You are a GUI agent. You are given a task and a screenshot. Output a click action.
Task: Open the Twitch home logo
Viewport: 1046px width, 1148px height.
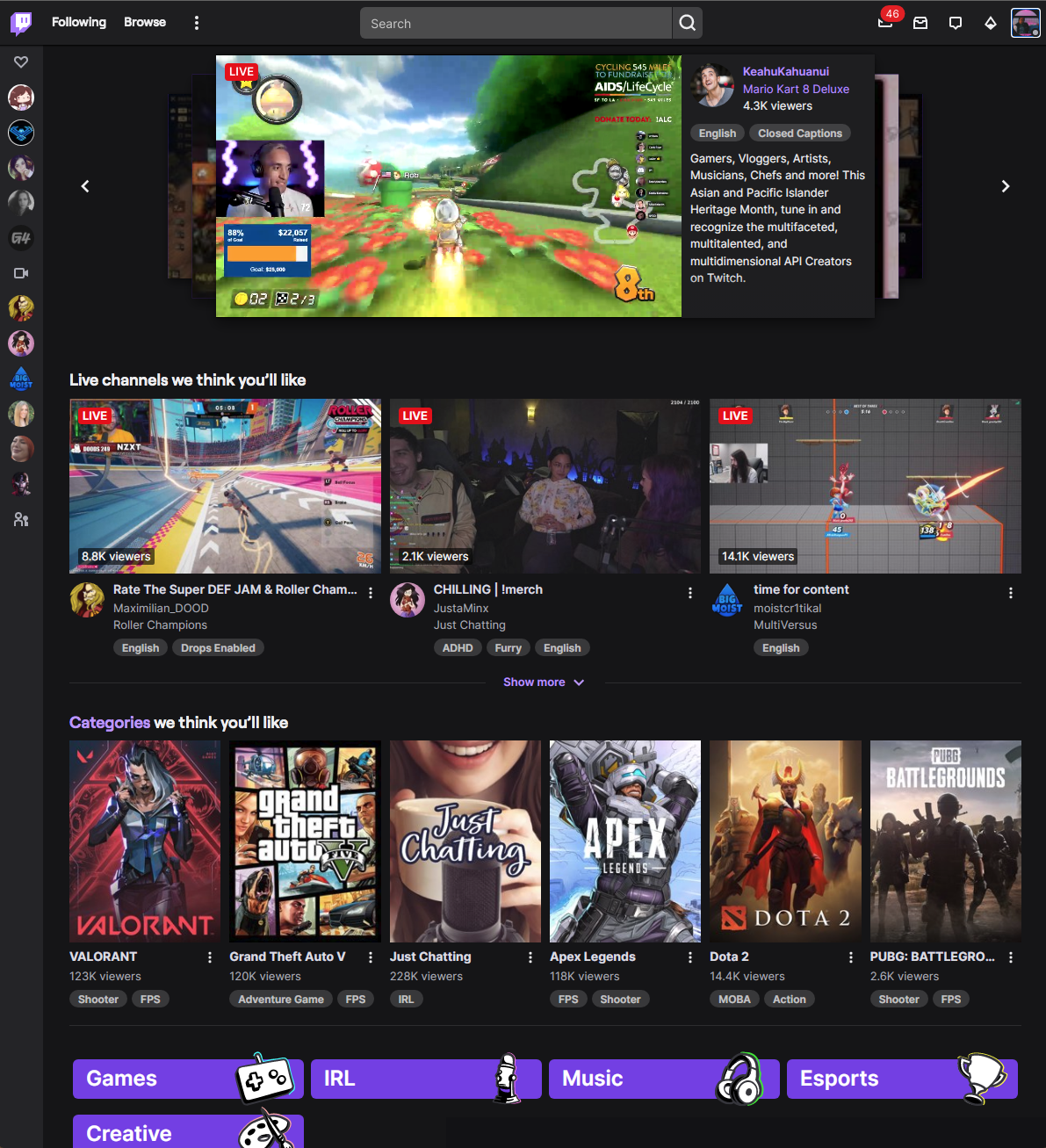pos(21,23)
